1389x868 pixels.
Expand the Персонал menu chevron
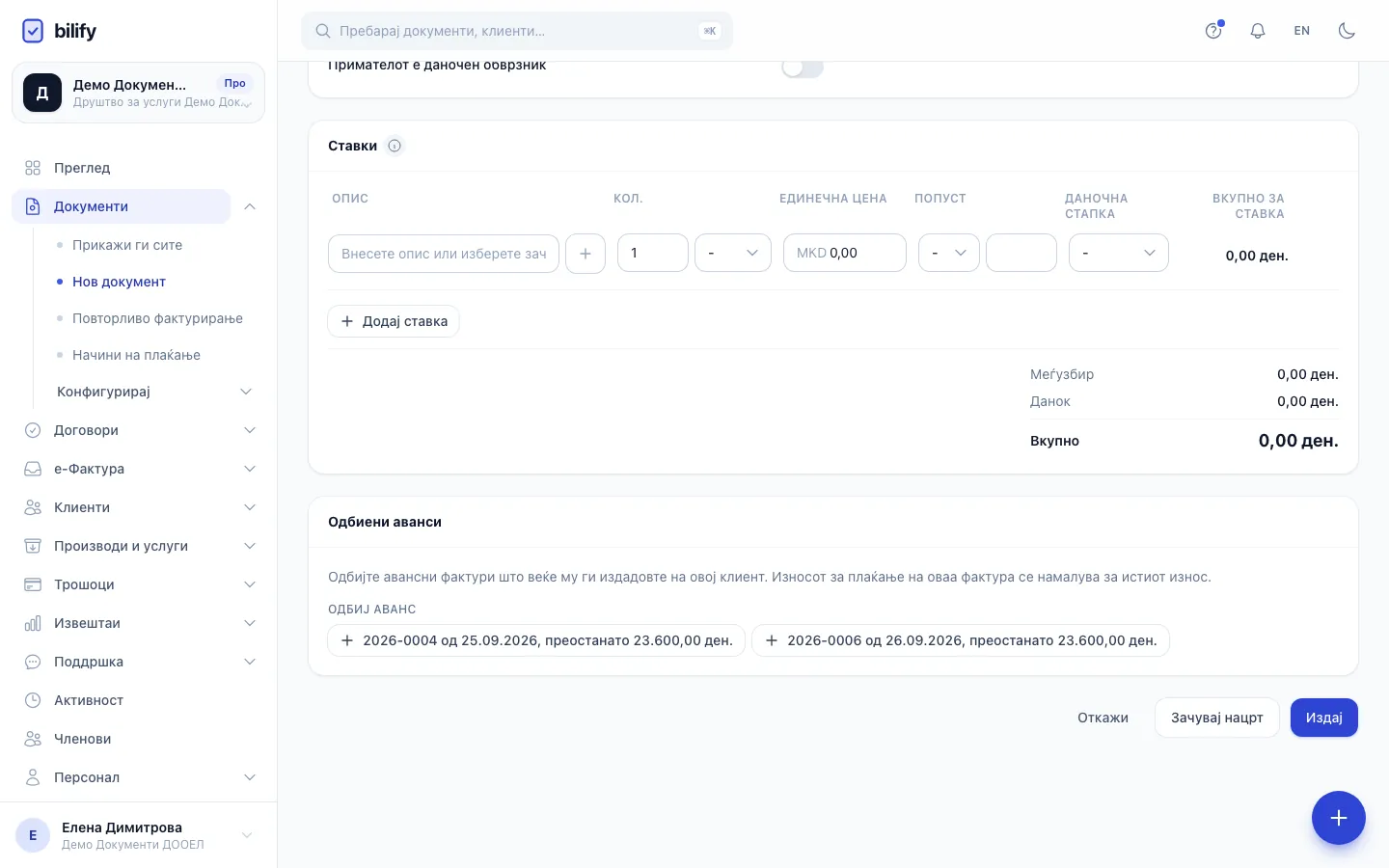pos(250,777)
